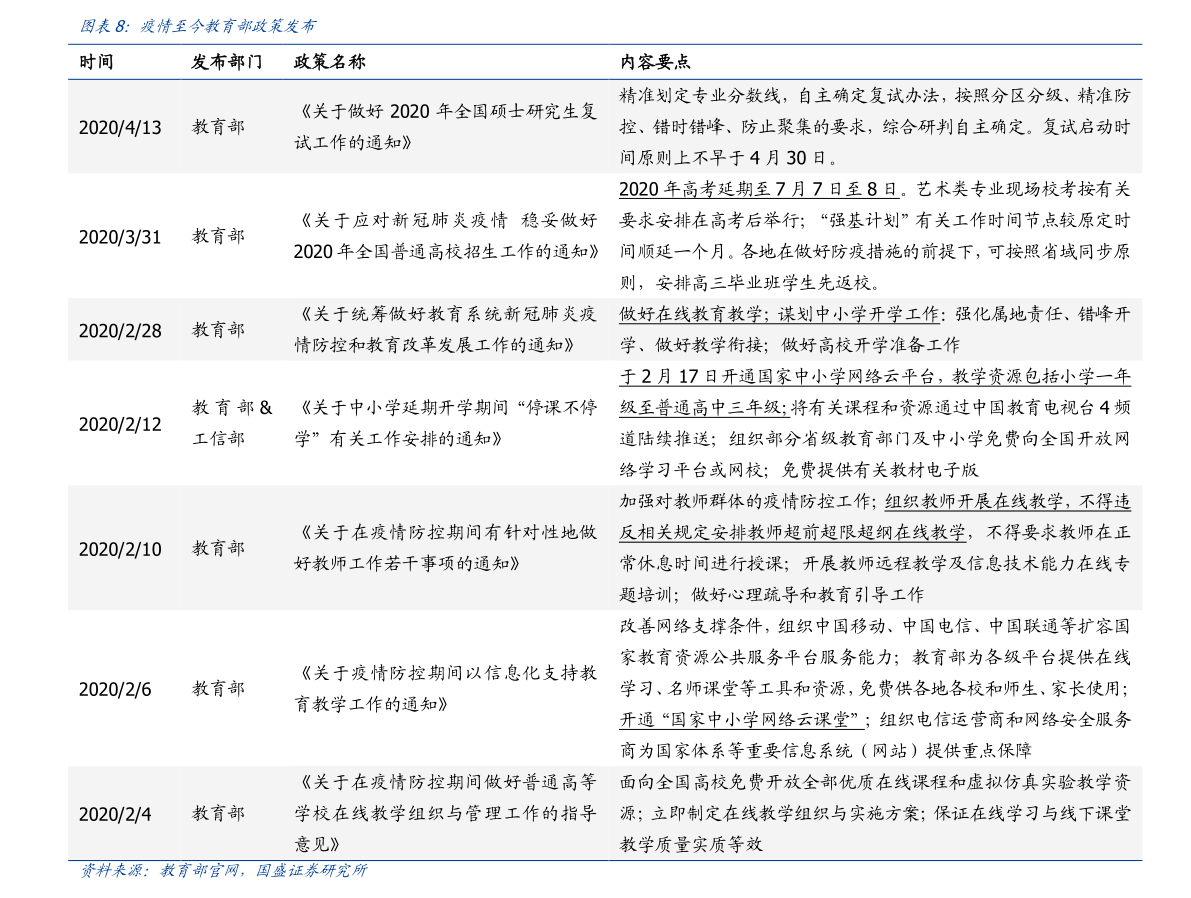Click content text '做好高校开学准备工作'
The width and height of the screenshot is (1191, 898).
(x=870, y=345)
